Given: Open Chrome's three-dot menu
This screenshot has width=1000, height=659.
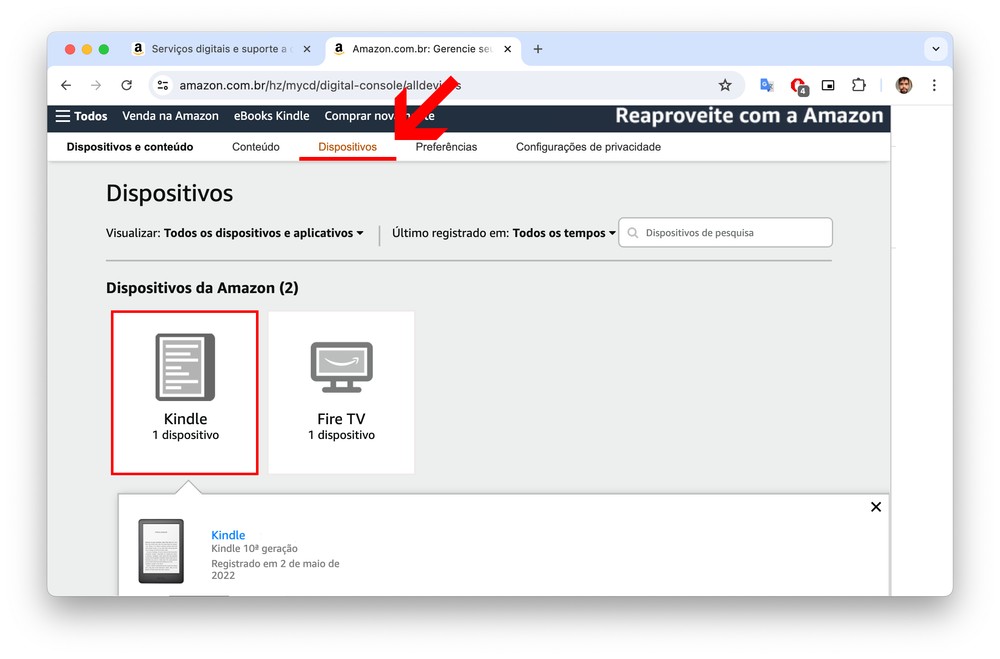Looking at the screenshot, I should (934, 85).
